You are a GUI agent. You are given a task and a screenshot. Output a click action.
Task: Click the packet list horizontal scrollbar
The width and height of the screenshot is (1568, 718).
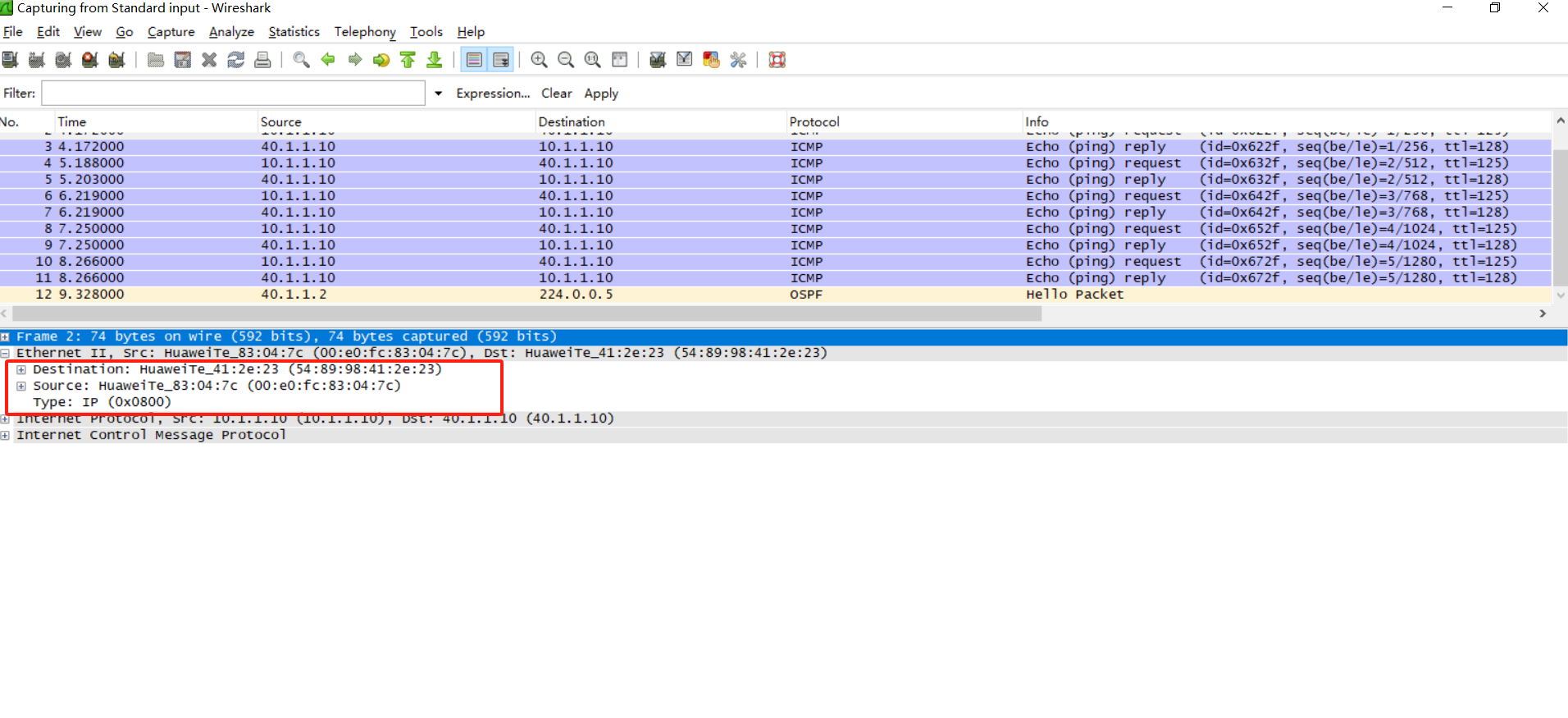[526, 313]
